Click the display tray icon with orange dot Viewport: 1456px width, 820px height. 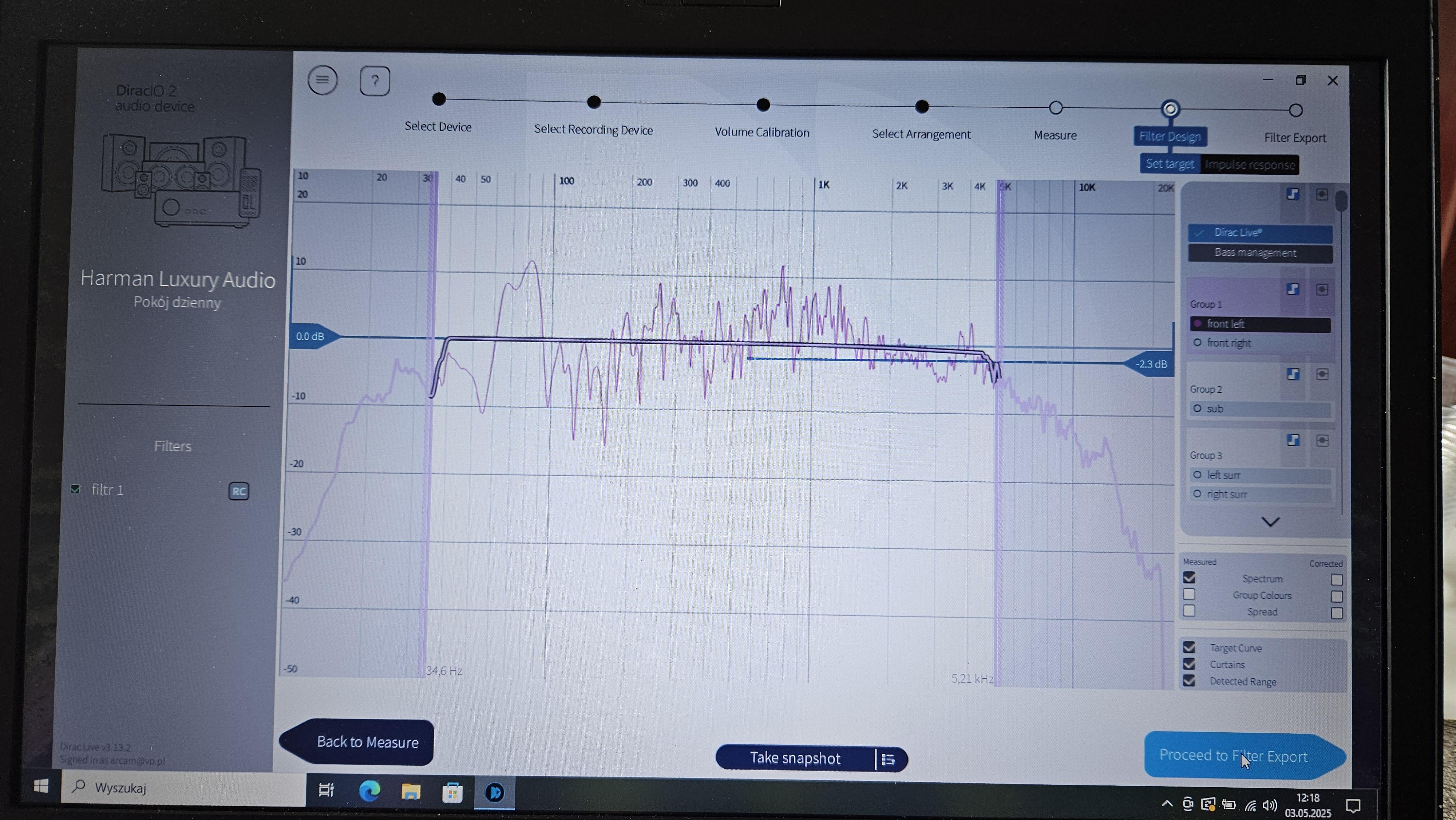coord(1208,804)
